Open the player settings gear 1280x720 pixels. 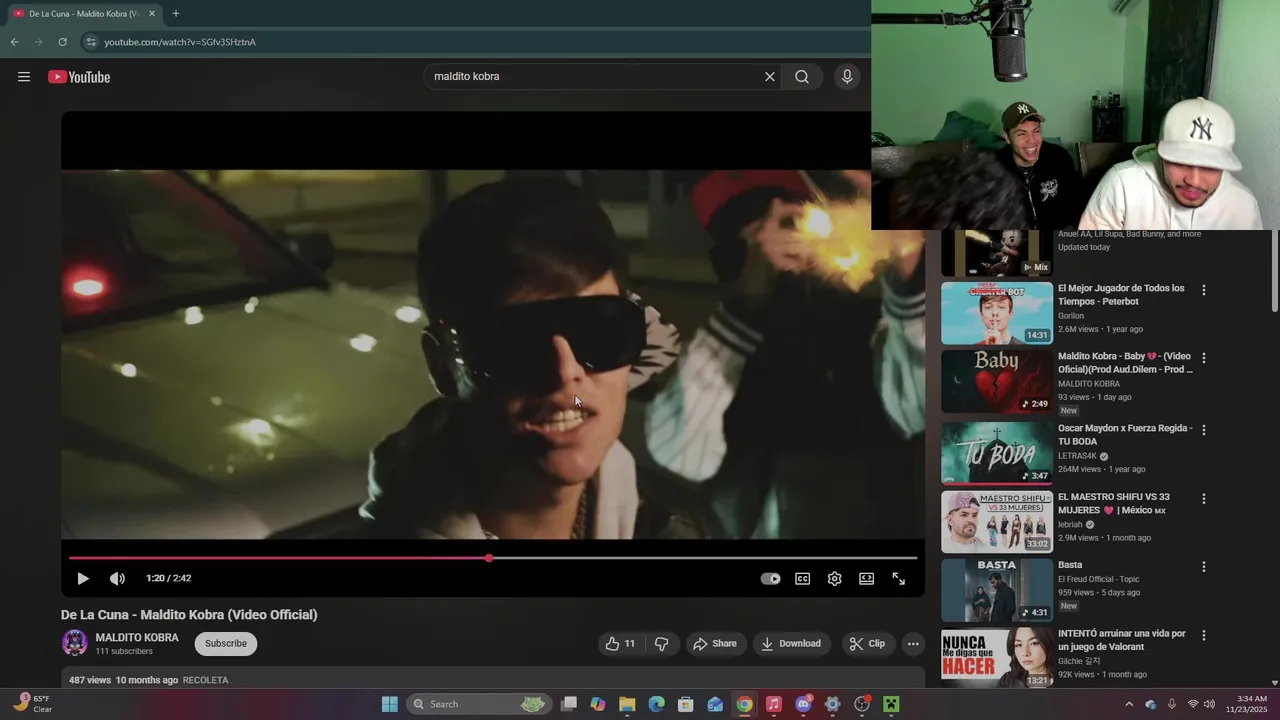(x=834, y=578)
